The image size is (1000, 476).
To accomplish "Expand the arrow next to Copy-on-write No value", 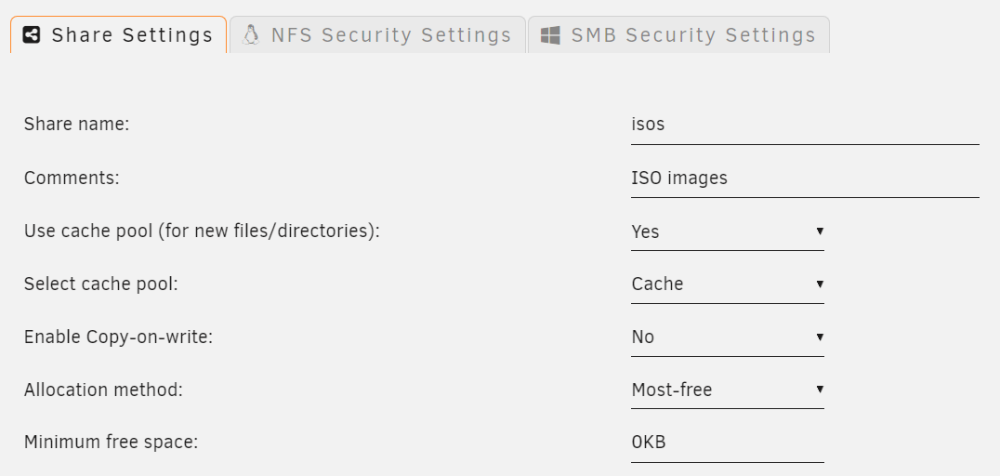I will [820, 337].
